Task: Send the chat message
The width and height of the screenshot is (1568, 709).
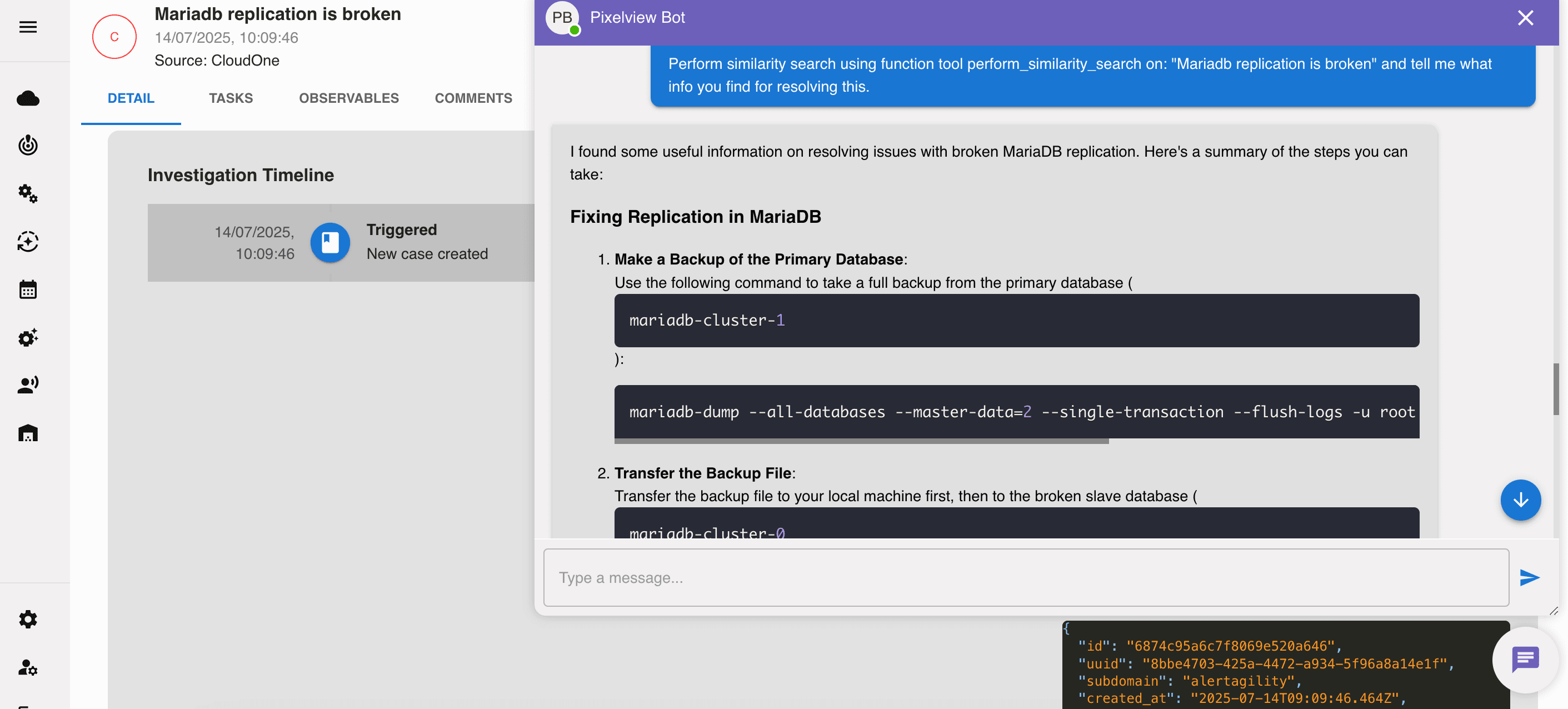Action: coord(1529,577)
